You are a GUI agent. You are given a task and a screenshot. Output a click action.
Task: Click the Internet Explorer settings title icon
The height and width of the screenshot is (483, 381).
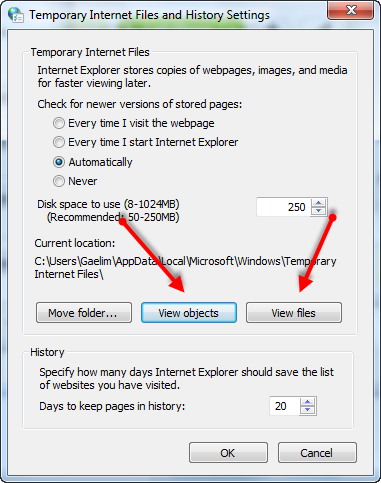click(x=16, y=15)
